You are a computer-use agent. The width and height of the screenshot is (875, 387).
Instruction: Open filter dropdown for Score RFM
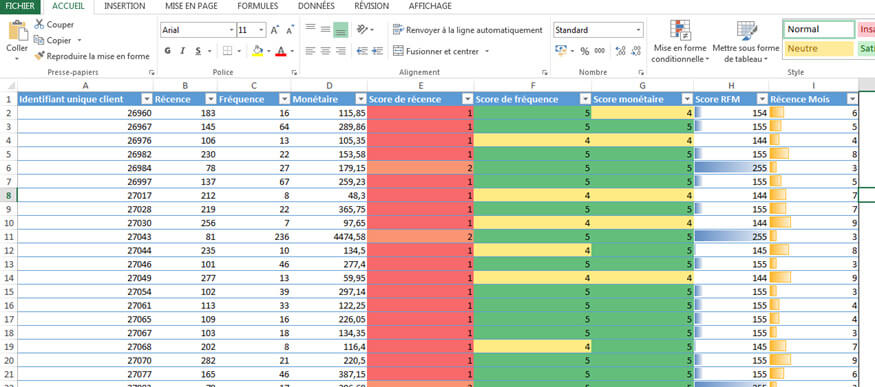click(762, 99)
